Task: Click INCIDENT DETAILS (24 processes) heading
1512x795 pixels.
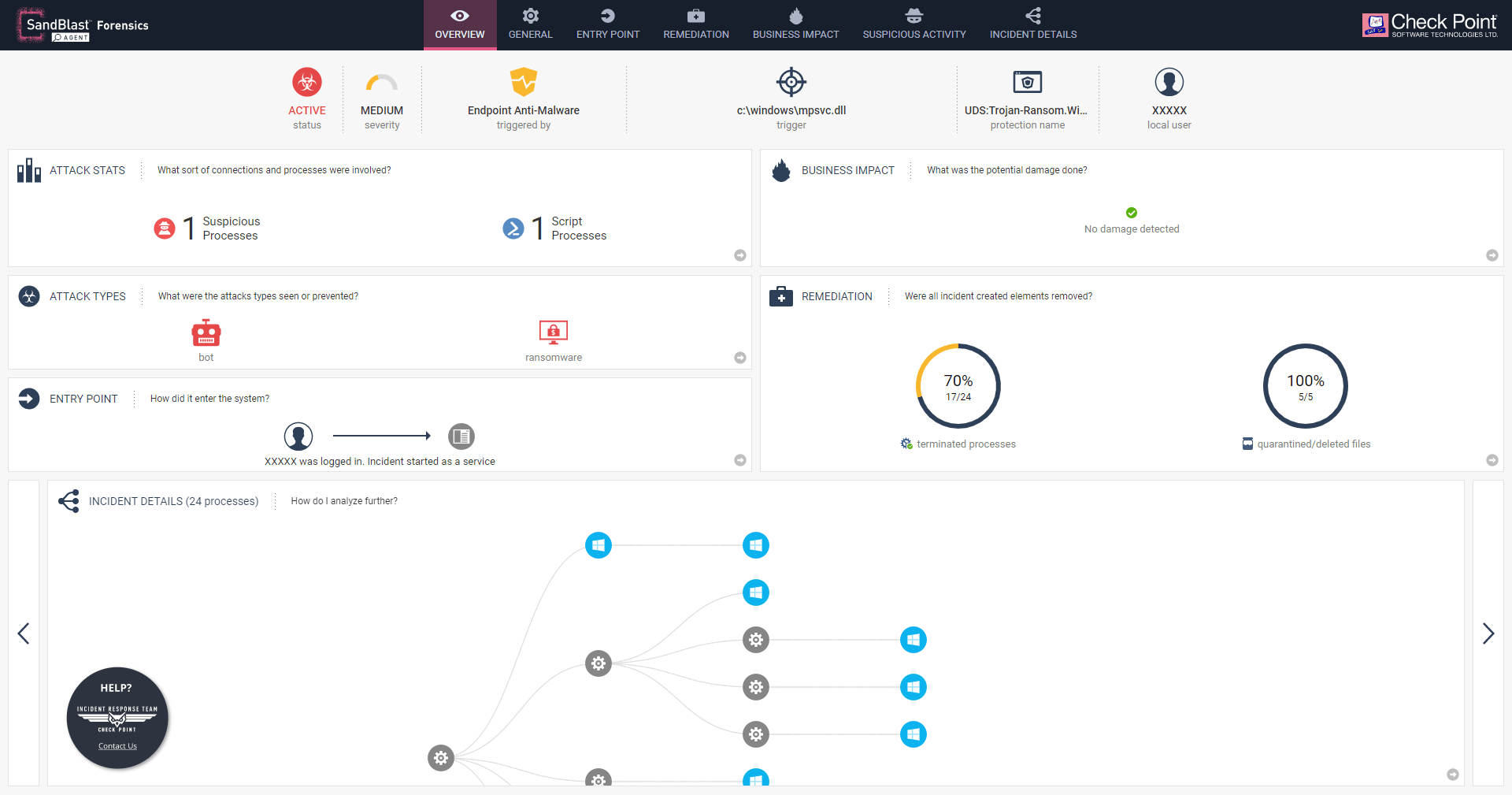Action: pos(173,501)
